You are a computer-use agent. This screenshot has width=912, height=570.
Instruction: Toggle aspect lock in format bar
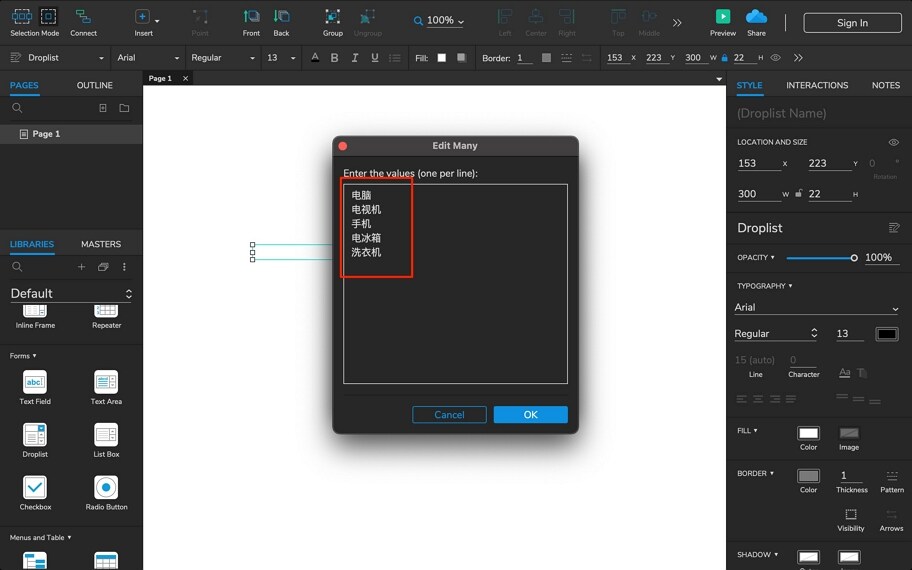tap(724, 58)
